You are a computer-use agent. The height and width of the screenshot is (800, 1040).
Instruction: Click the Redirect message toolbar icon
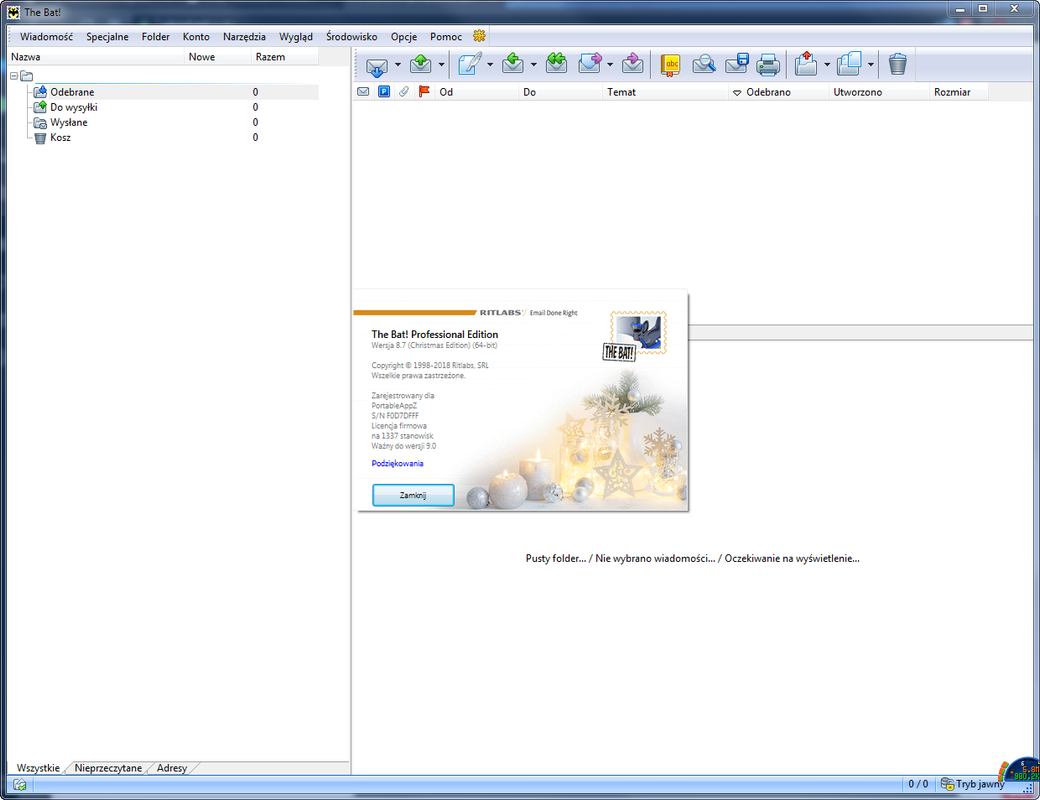click(633, 64)
